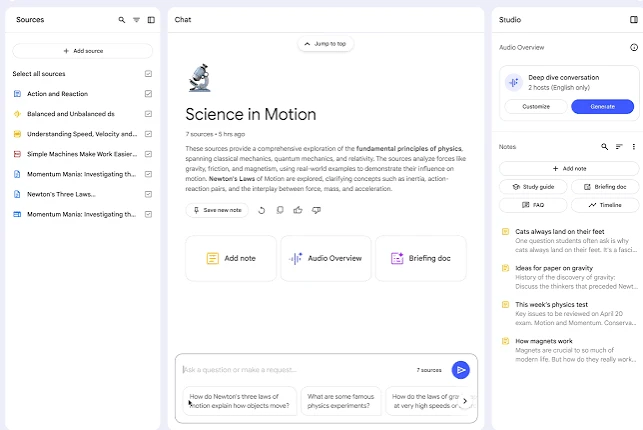Uncheck Balanced and Unbalanced source
The width and height of the screenshot is (643, 430).
148,114
